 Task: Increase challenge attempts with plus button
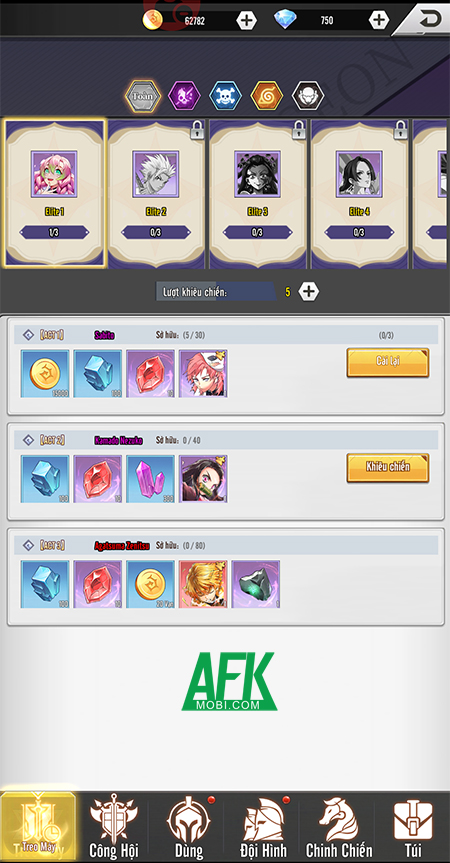pos(309,291)
